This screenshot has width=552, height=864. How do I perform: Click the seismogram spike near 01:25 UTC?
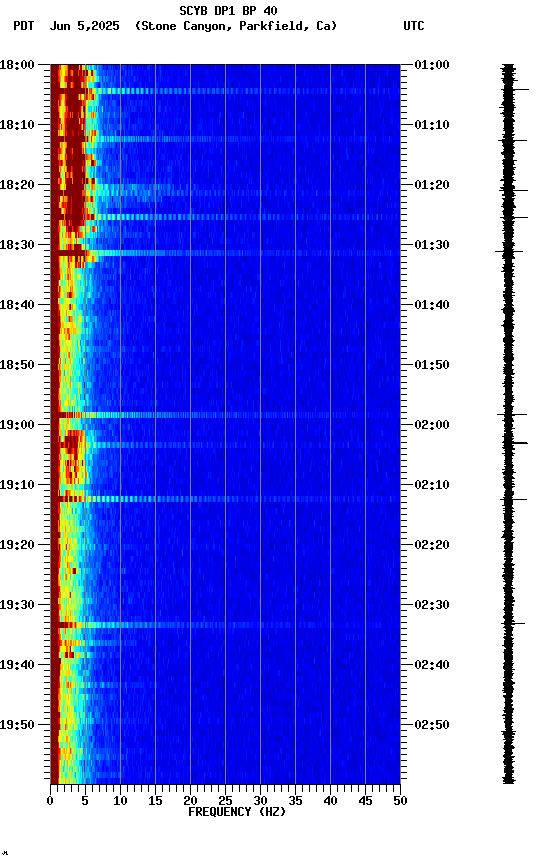(x=514, y=217)
